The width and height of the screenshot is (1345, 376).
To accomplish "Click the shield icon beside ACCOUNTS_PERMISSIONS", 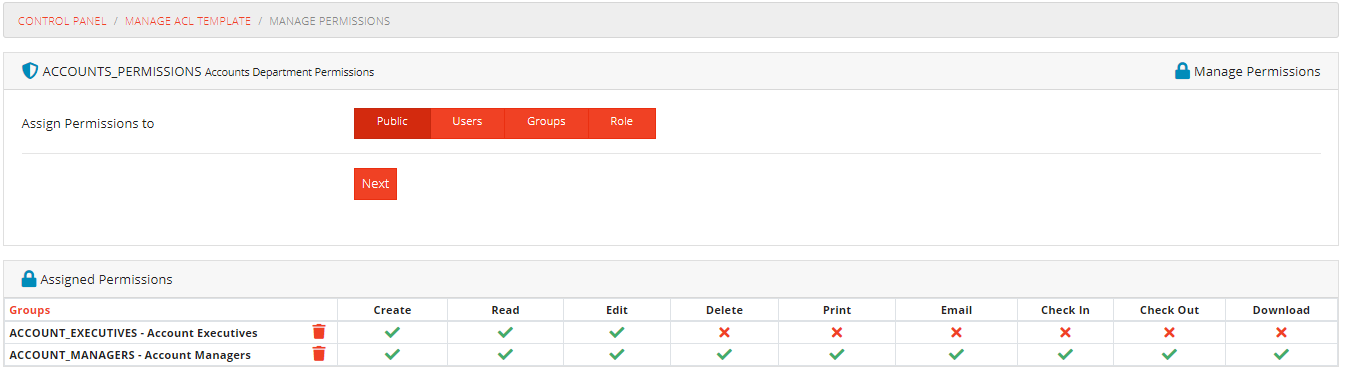I will click(30, 71).
